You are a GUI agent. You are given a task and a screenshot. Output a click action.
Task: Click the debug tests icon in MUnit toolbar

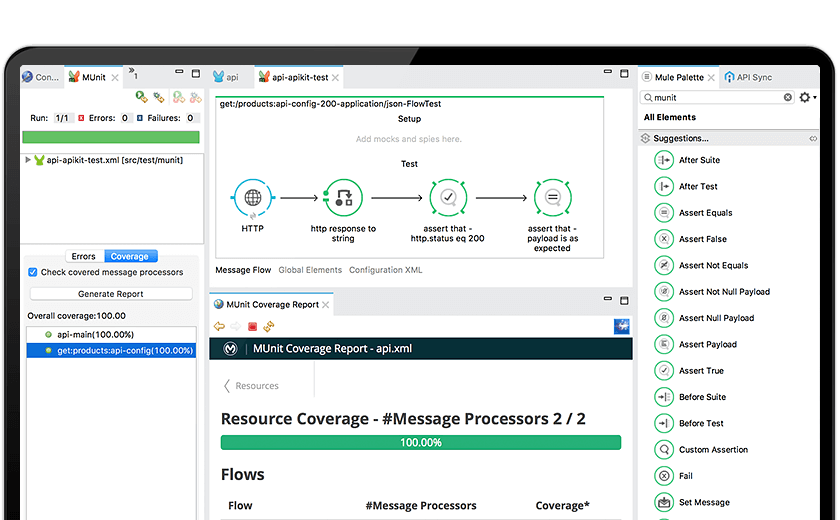coord(159,97)
